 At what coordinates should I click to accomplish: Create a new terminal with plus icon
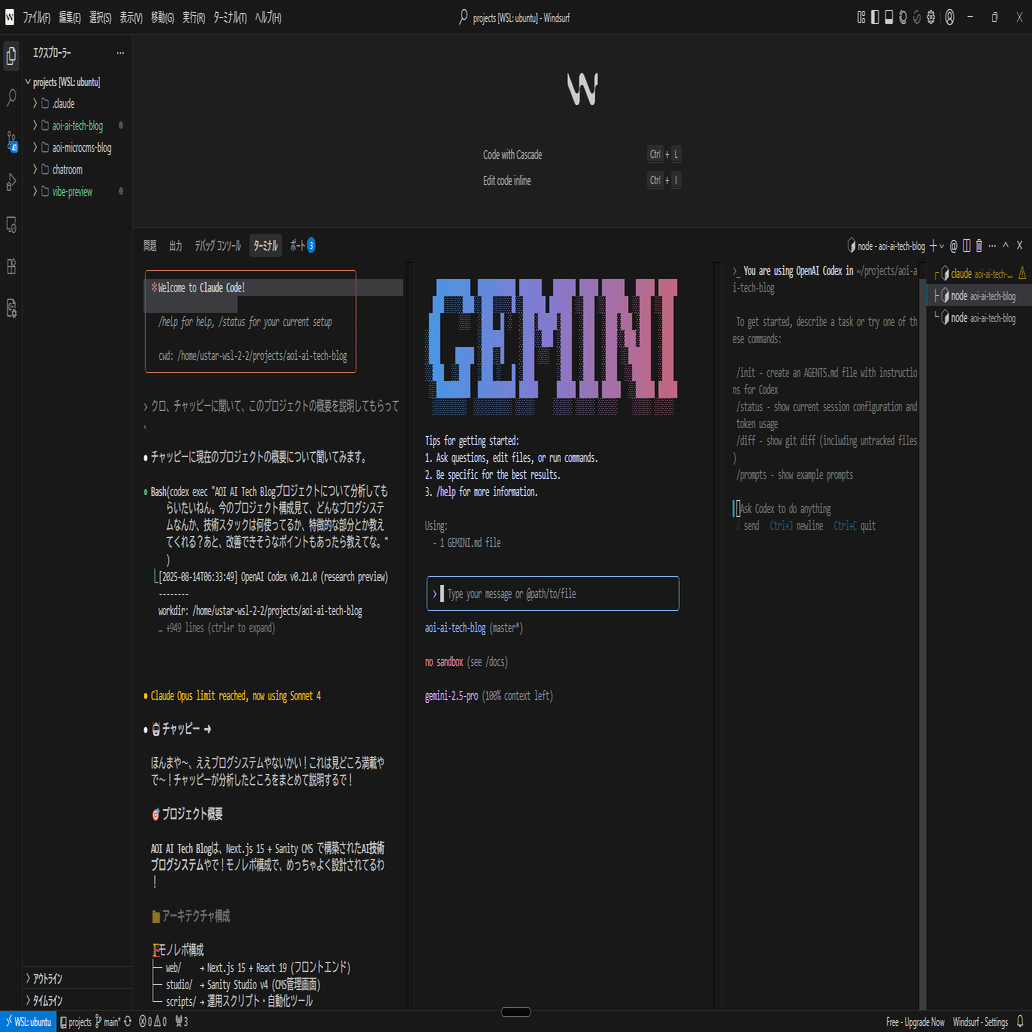[933, 245]
